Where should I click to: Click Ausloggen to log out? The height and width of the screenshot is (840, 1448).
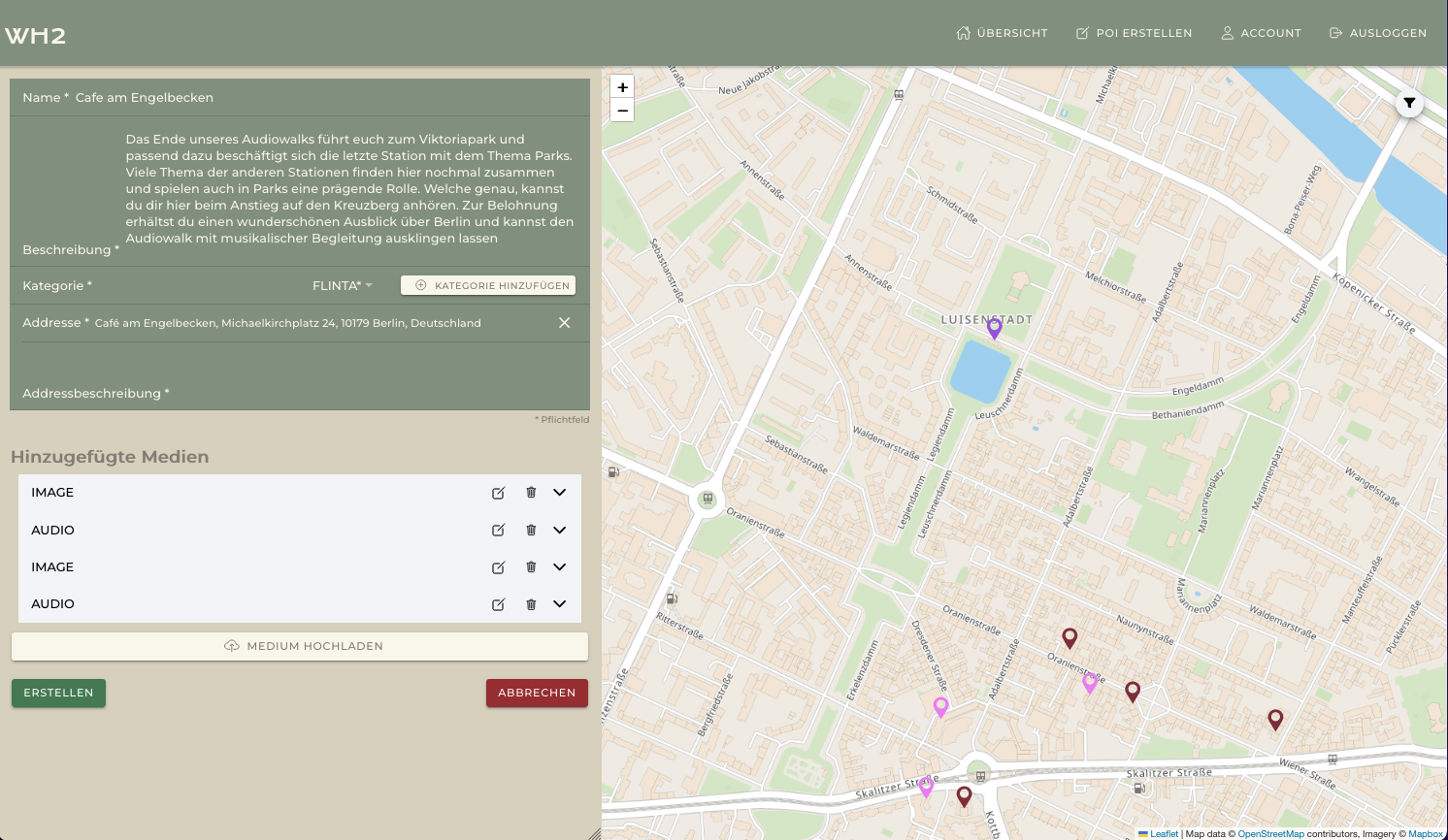(1377, 33)
